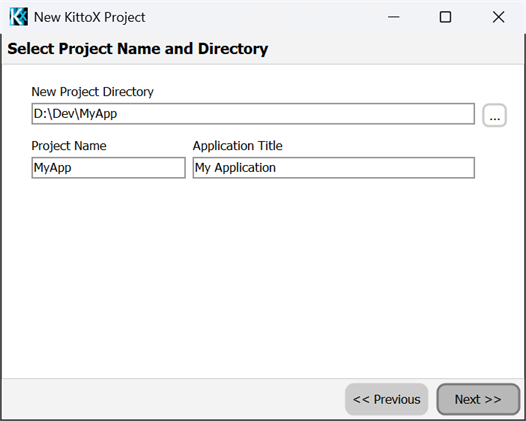The width and height of the screenshot is (526, 421).
Task: Click the Application Title label
Action: [238, 146]
